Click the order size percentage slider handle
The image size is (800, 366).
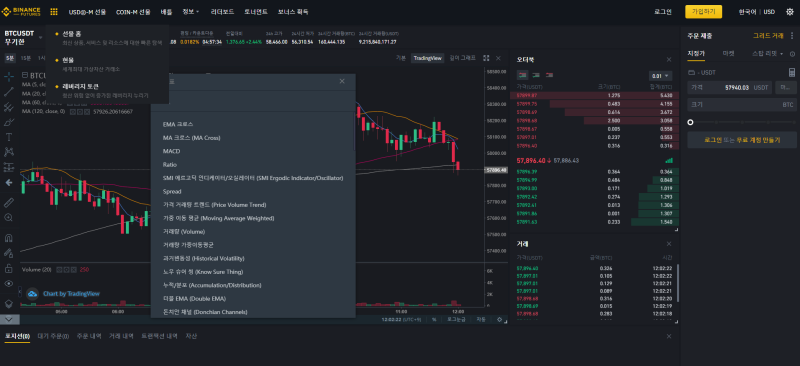tap(690, 122)
